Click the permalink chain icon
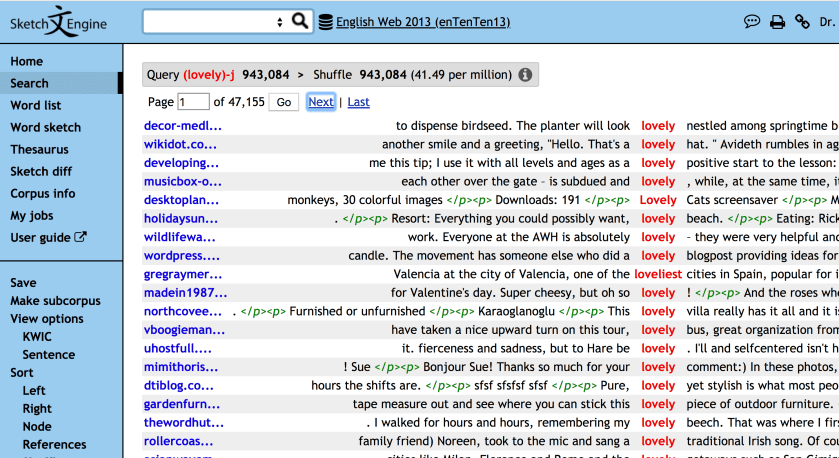 click(x=802, y=22)
